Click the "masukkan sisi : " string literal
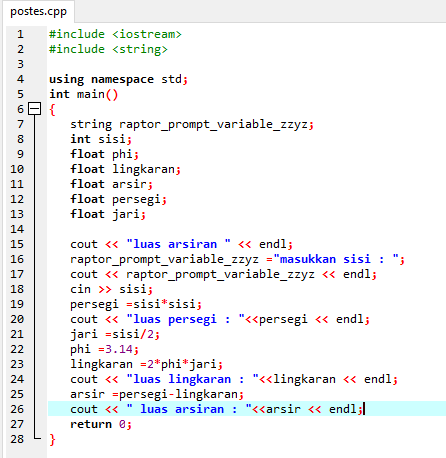Image resolution: width=446 pixels, height=458 pixels. coord(336,259)
